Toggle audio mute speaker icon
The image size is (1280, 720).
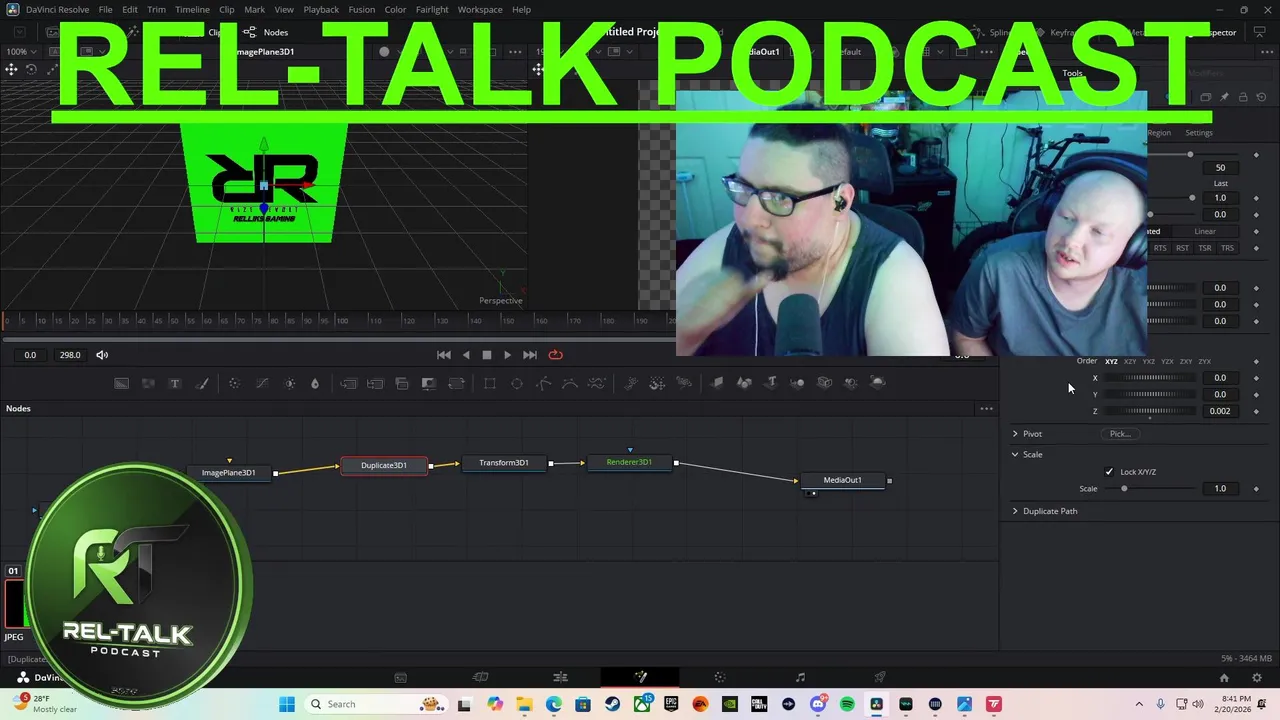tap(102, 355)
